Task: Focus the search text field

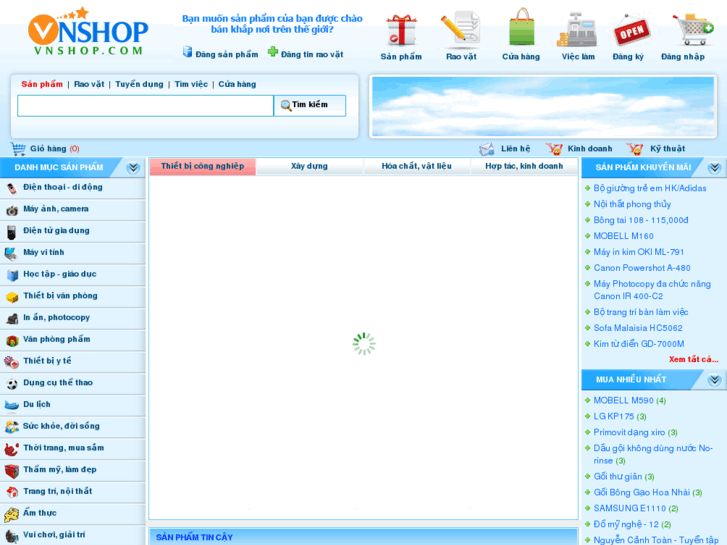Action: [x=145, y=106]
